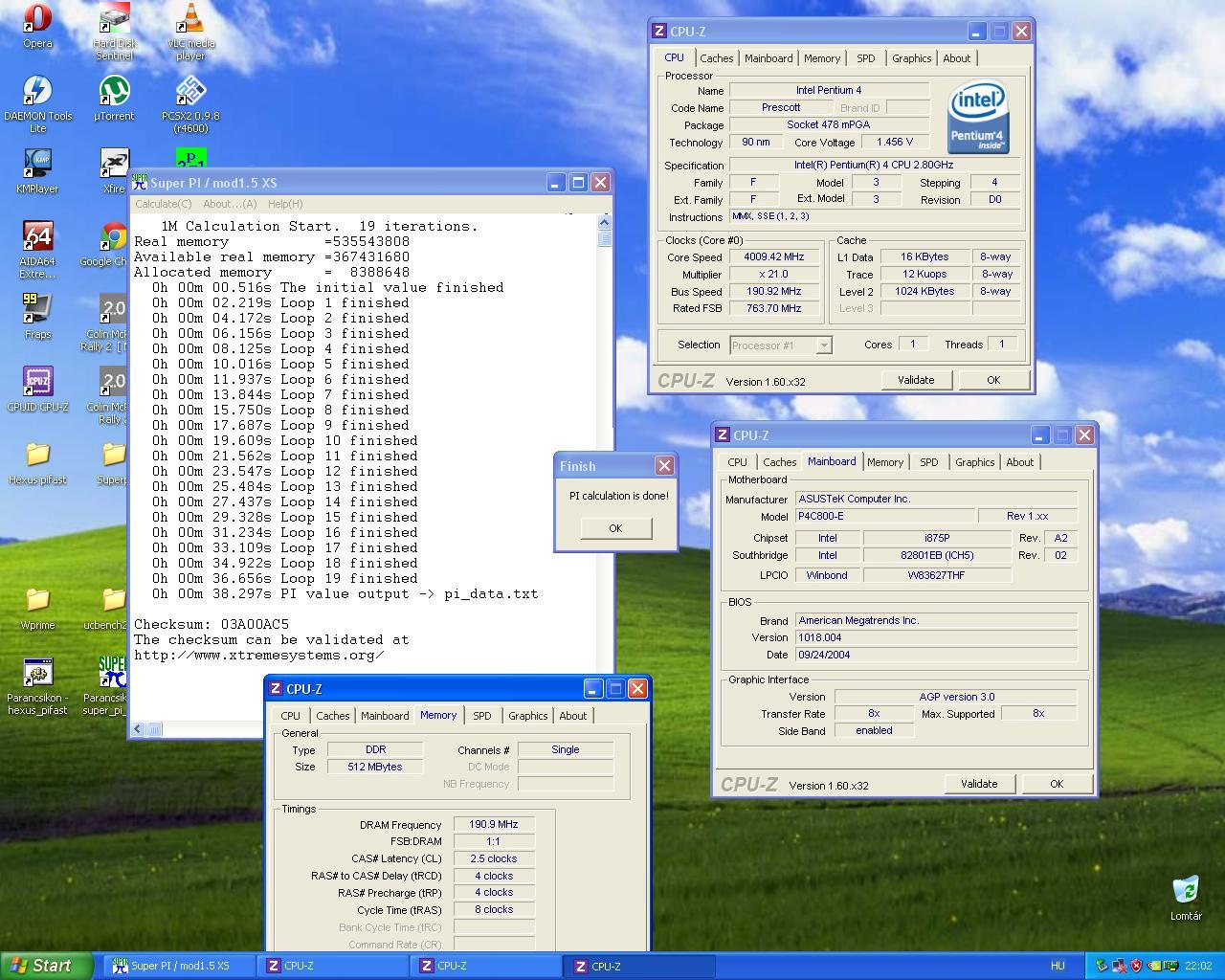Launch µTorrent from the desktop
The width and height of the screenshot is (1225, 980).
coord(114,99)
